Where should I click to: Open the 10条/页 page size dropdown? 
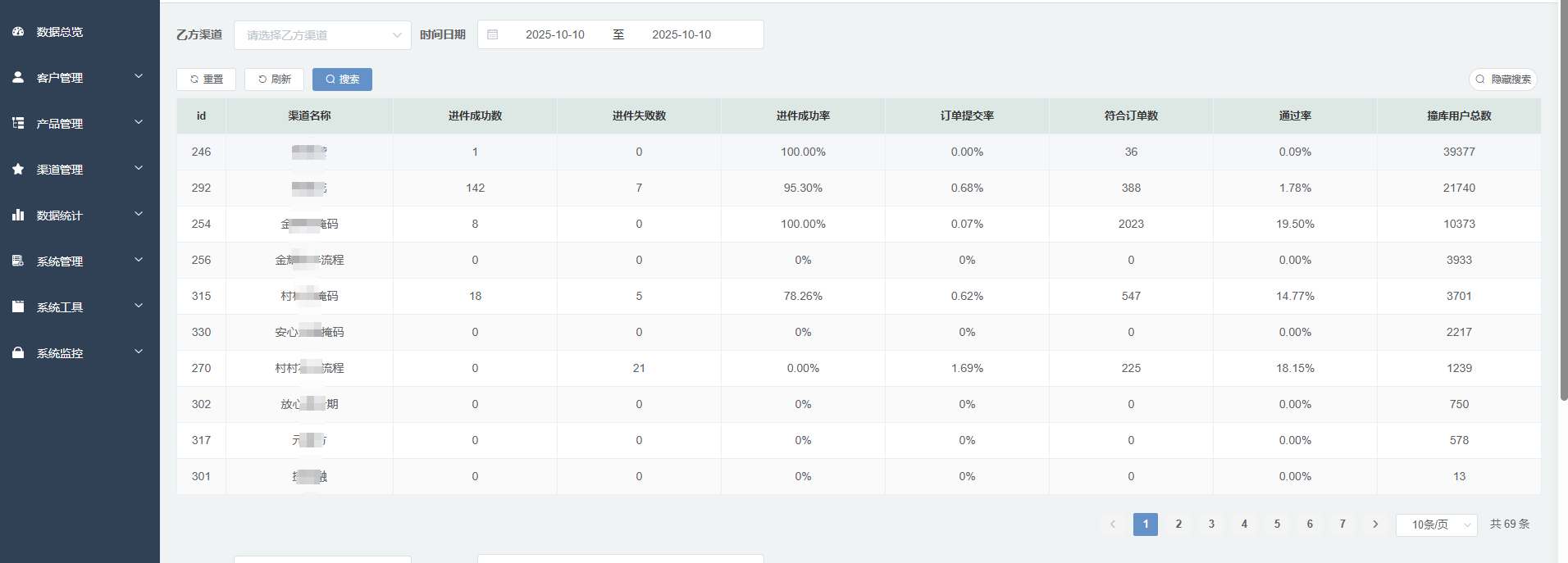[x=1437, y=524]
